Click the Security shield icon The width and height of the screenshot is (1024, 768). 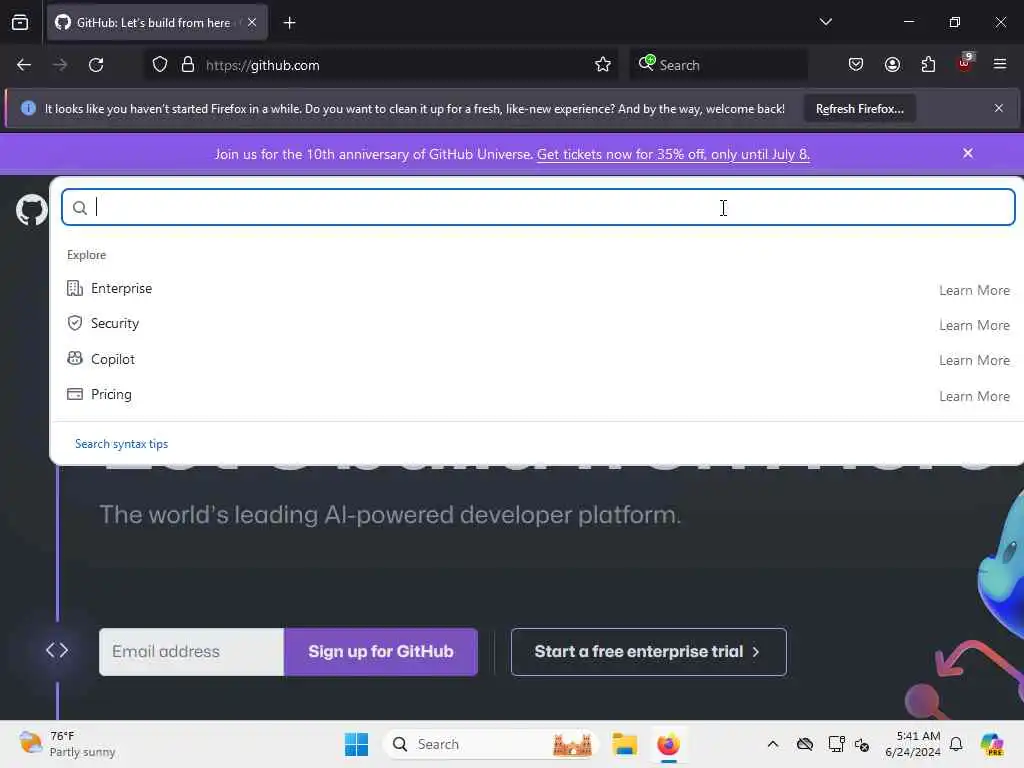point(74,323)
